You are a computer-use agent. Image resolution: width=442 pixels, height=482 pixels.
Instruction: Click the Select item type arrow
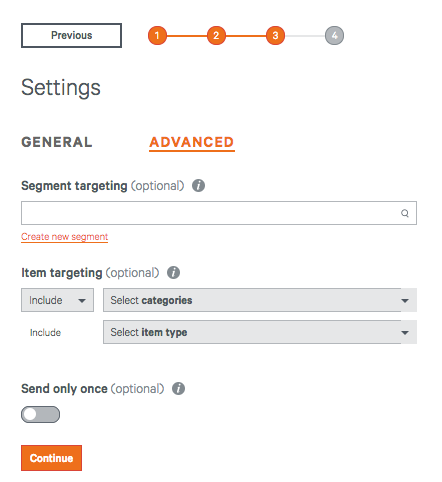(405, 332)
